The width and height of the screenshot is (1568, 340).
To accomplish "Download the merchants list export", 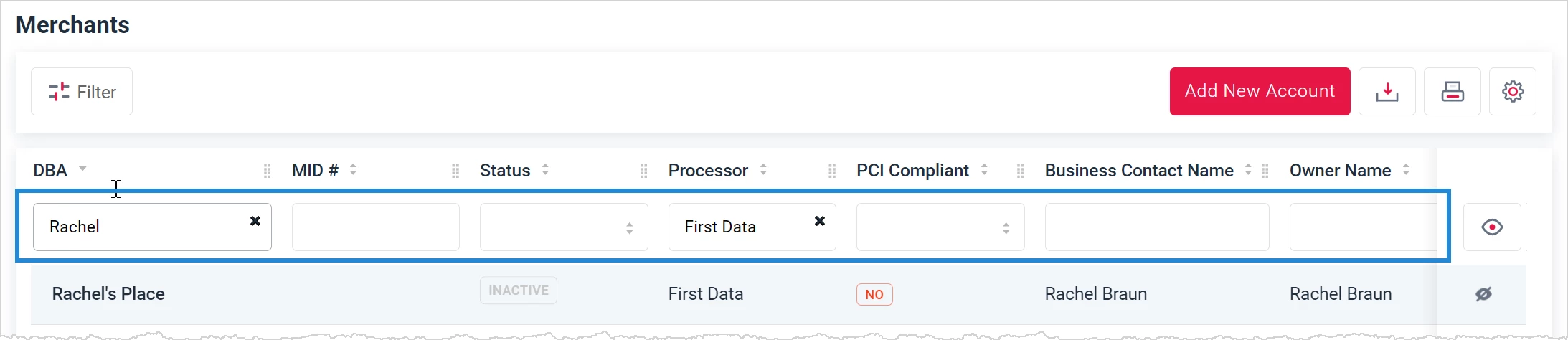I will (1387, 92).
